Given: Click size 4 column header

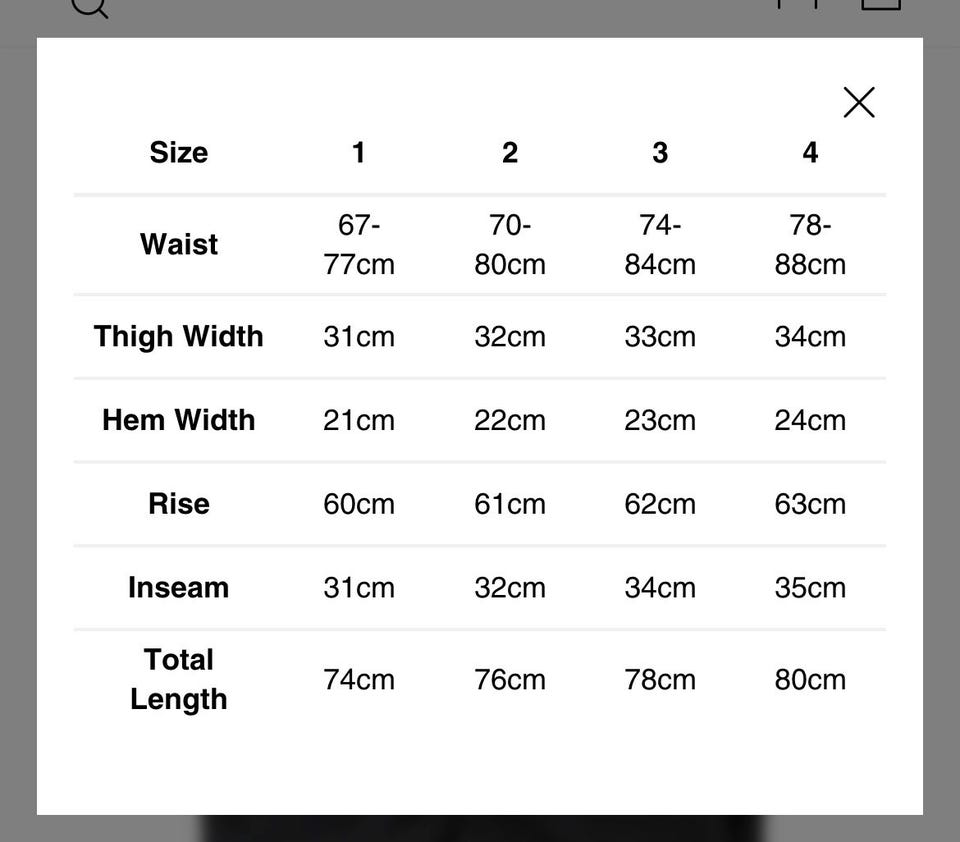Looking at the screenshot, I should [x=810, y=152].
